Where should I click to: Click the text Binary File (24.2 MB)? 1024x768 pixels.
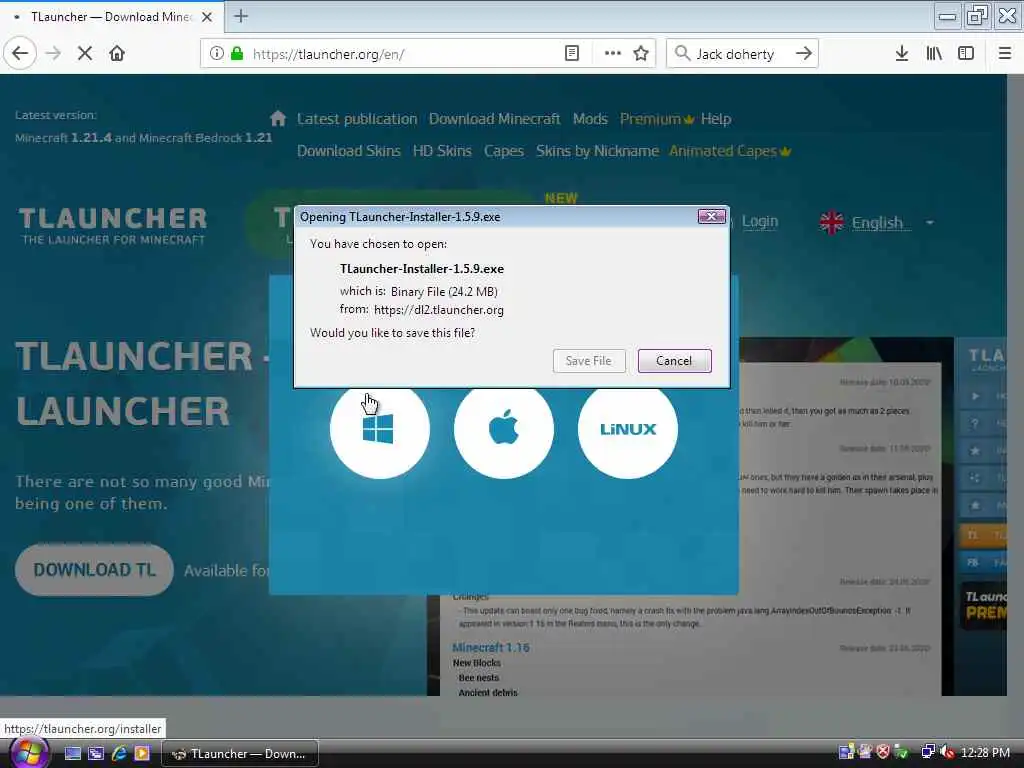pyautogui.click(x=444, y=291)
